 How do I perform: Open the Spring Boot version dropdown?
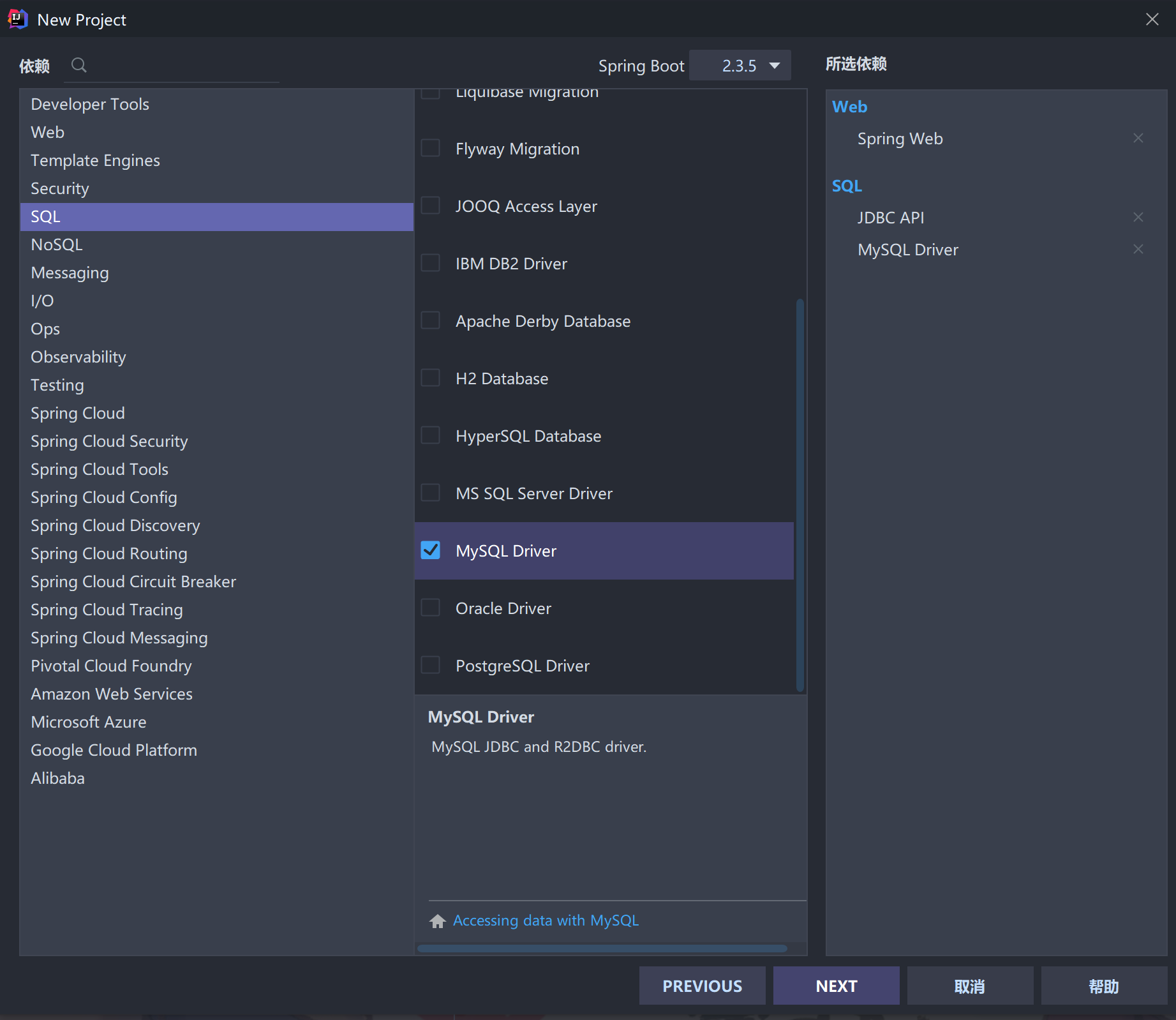[740, 65]
